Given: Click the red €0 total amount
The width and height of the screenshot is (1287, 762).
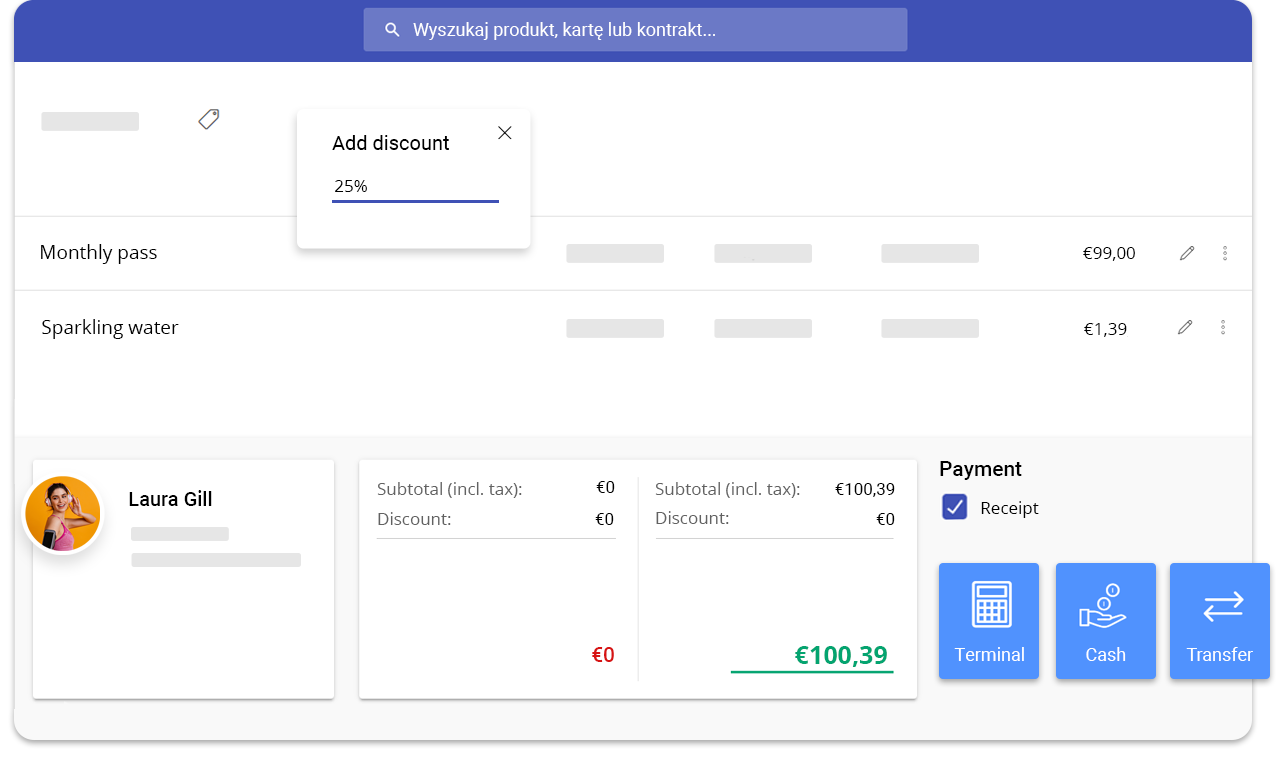Looking at the screenshot, I should coord(603,655).
